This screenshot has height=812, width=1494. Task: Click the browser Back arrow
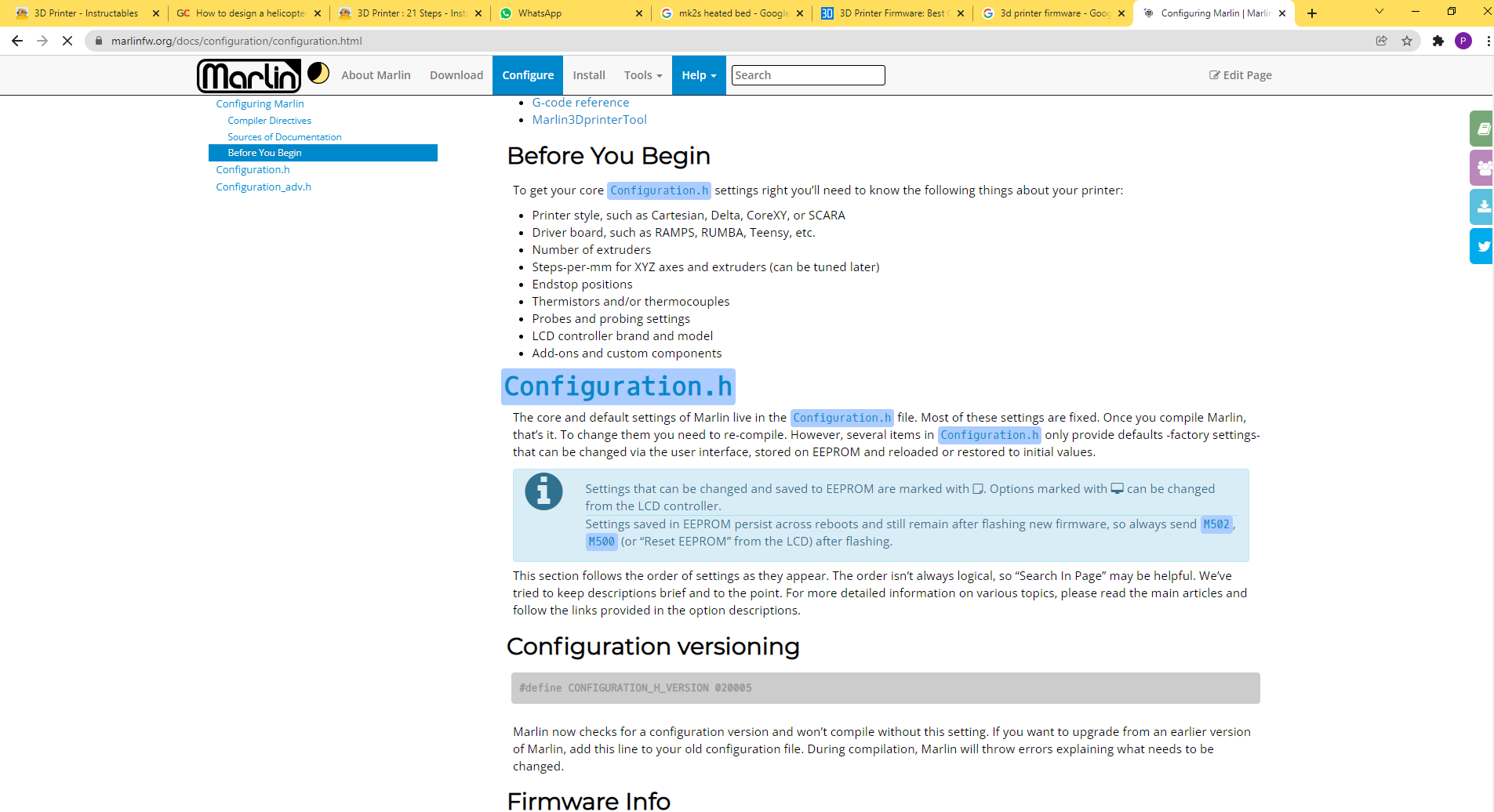coord(17,41)
